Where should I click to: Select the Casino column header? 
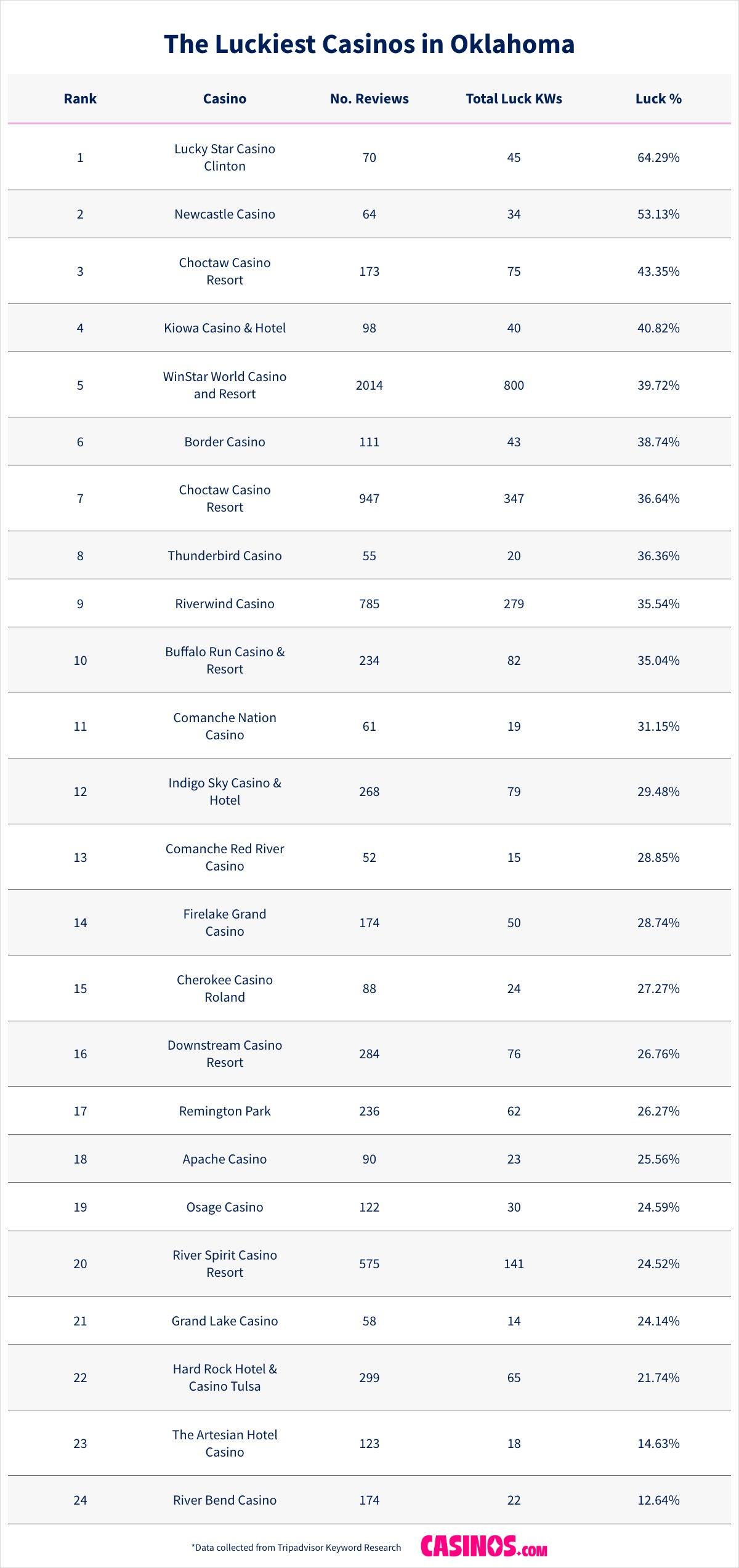click(x=225, y=99)
